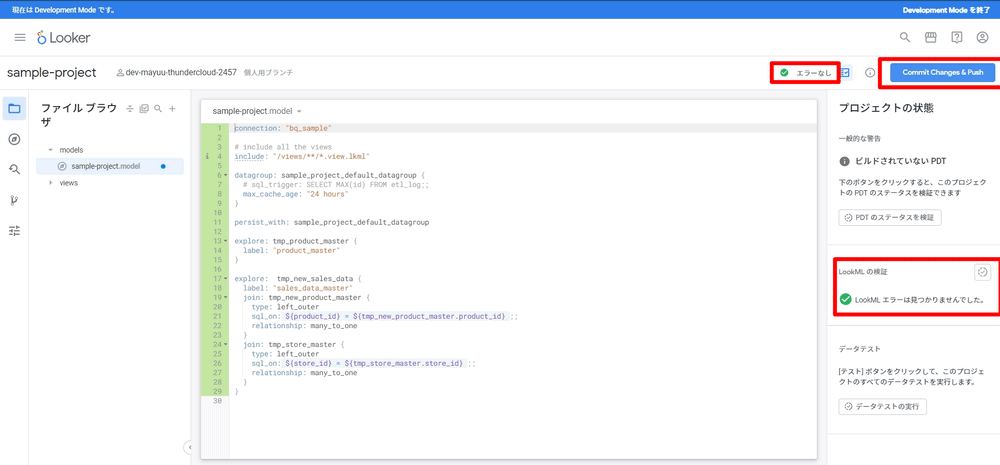This screenshot has height=465, width=1000.
Task: Click the 個人用ブランチ label
Action: (268, 73)
